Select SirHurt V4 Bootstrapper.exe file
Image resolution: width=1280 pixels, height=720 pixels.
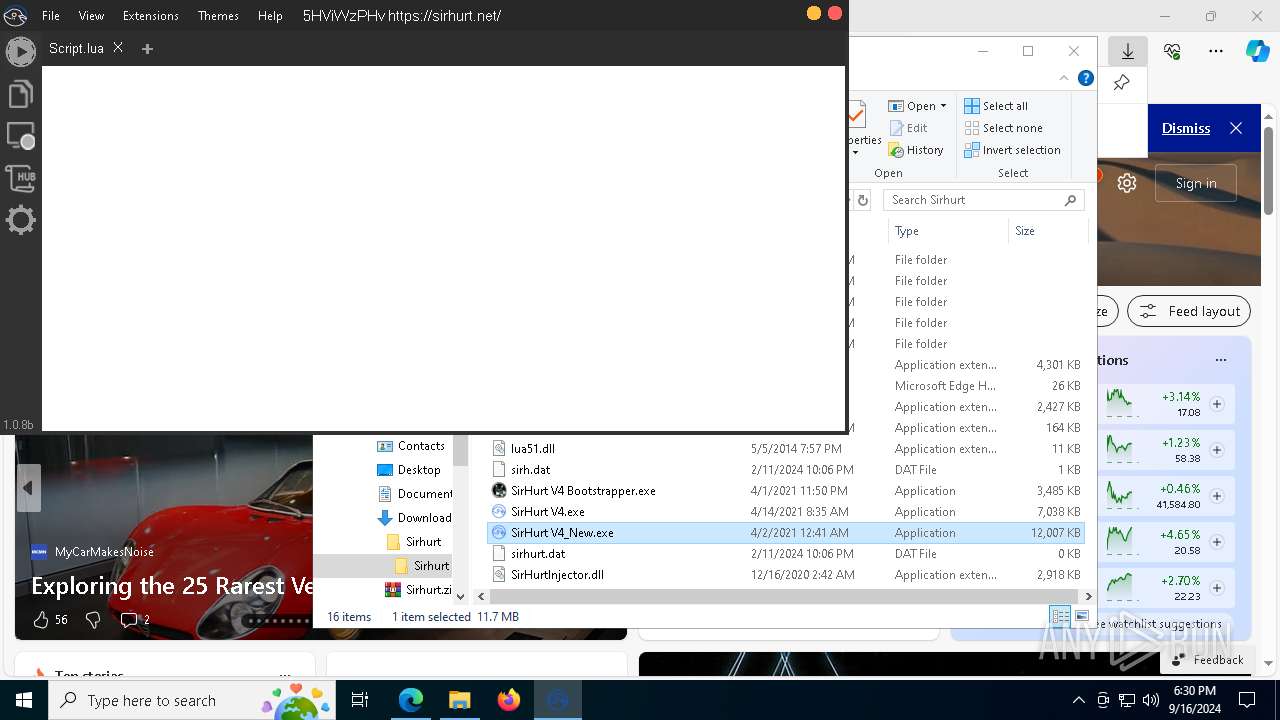[786, 491]
